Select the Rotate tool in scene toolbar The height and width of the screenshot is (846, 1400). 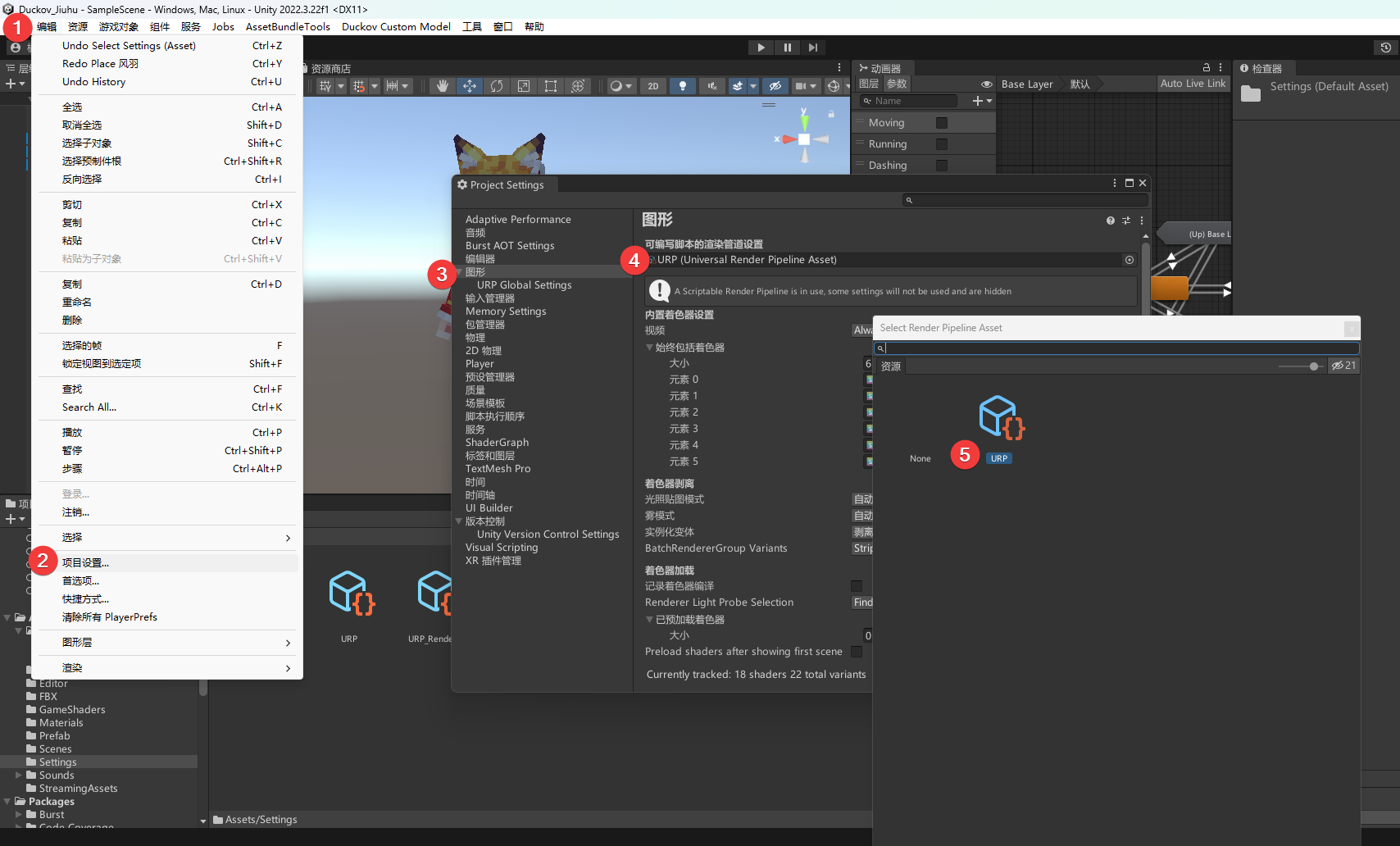[497, 86]
